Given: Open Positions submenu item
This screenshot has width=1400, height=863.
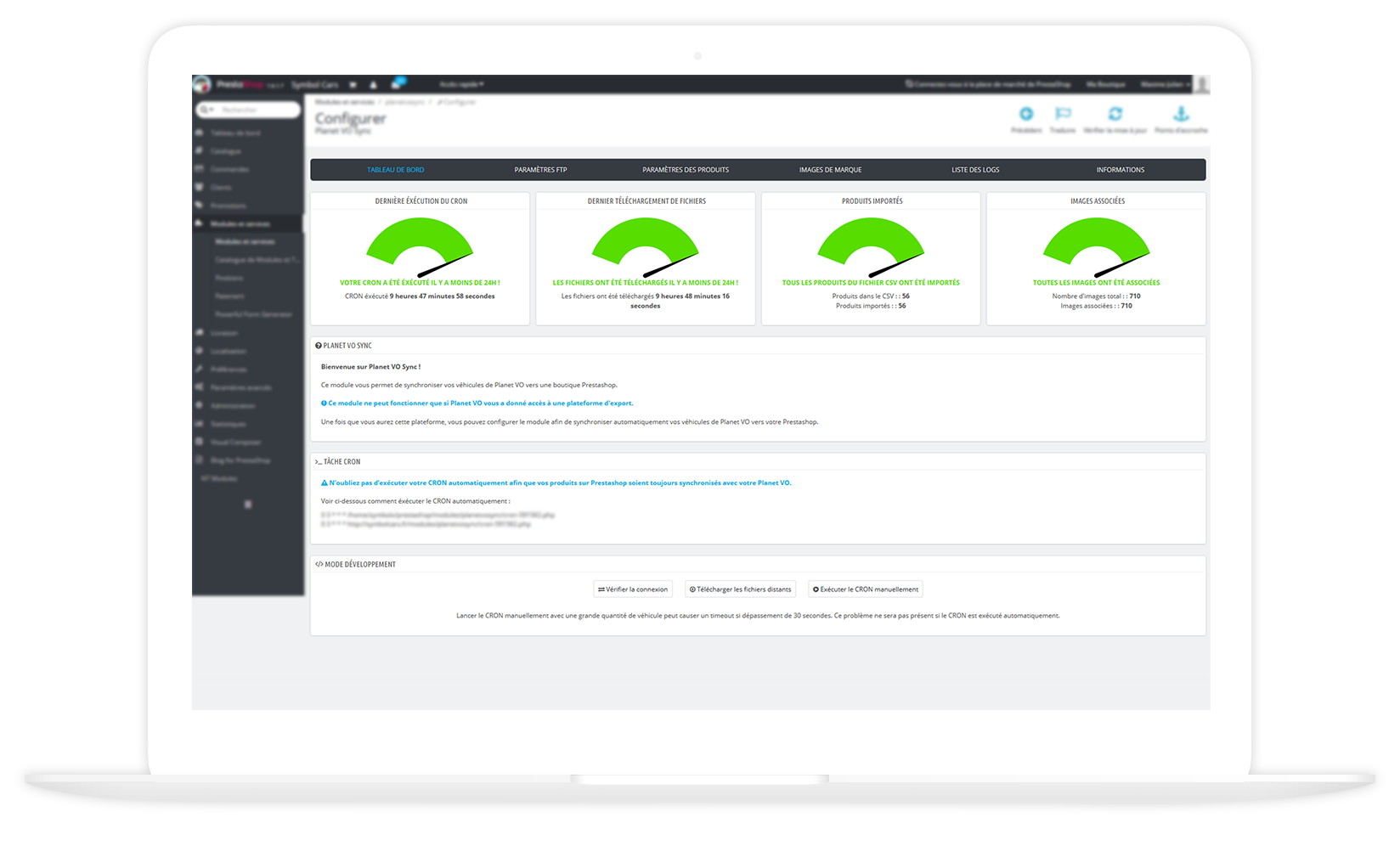Looking at the screenshot, I should (x=229, y=278).
